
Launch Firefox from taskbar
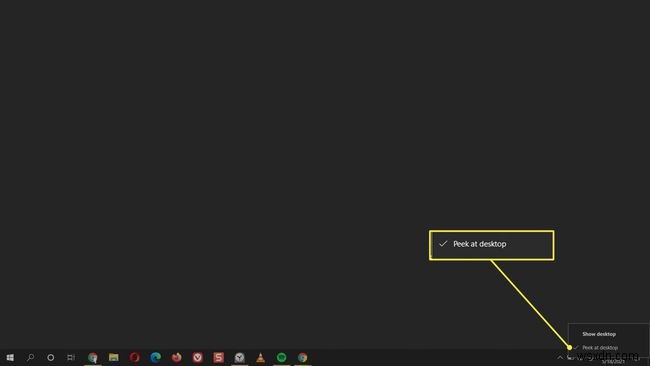click(x=177, y=357)
